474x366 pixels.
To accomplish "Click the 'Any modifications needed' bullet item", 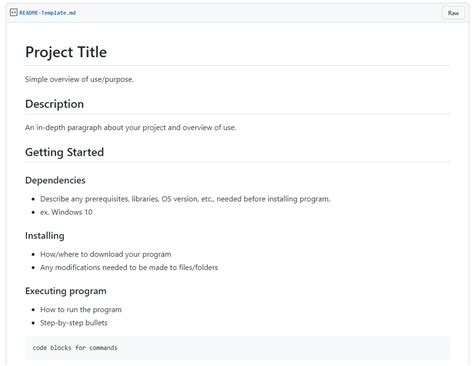I will (129, 267).
